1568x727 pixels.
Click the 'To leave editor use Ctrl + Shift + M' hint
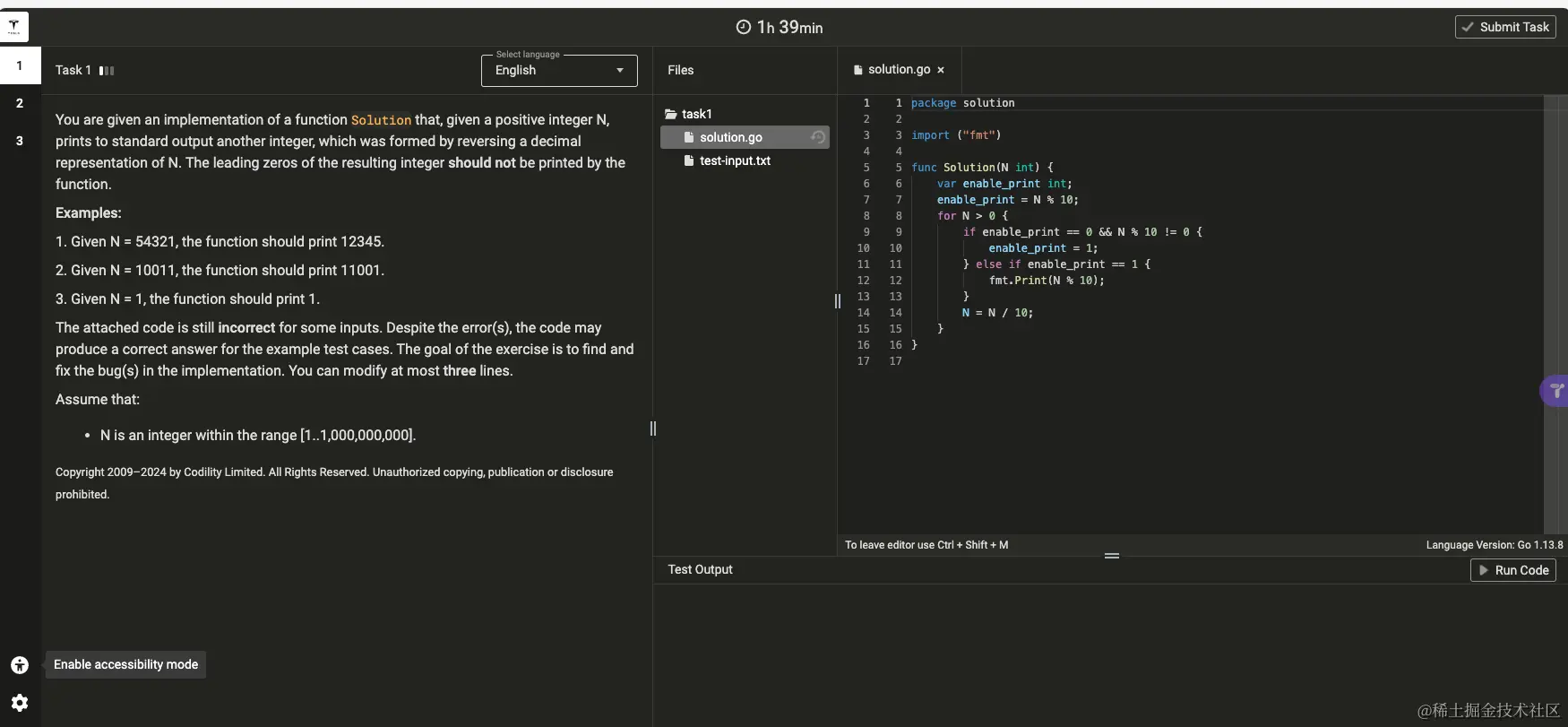coord(926,545)
